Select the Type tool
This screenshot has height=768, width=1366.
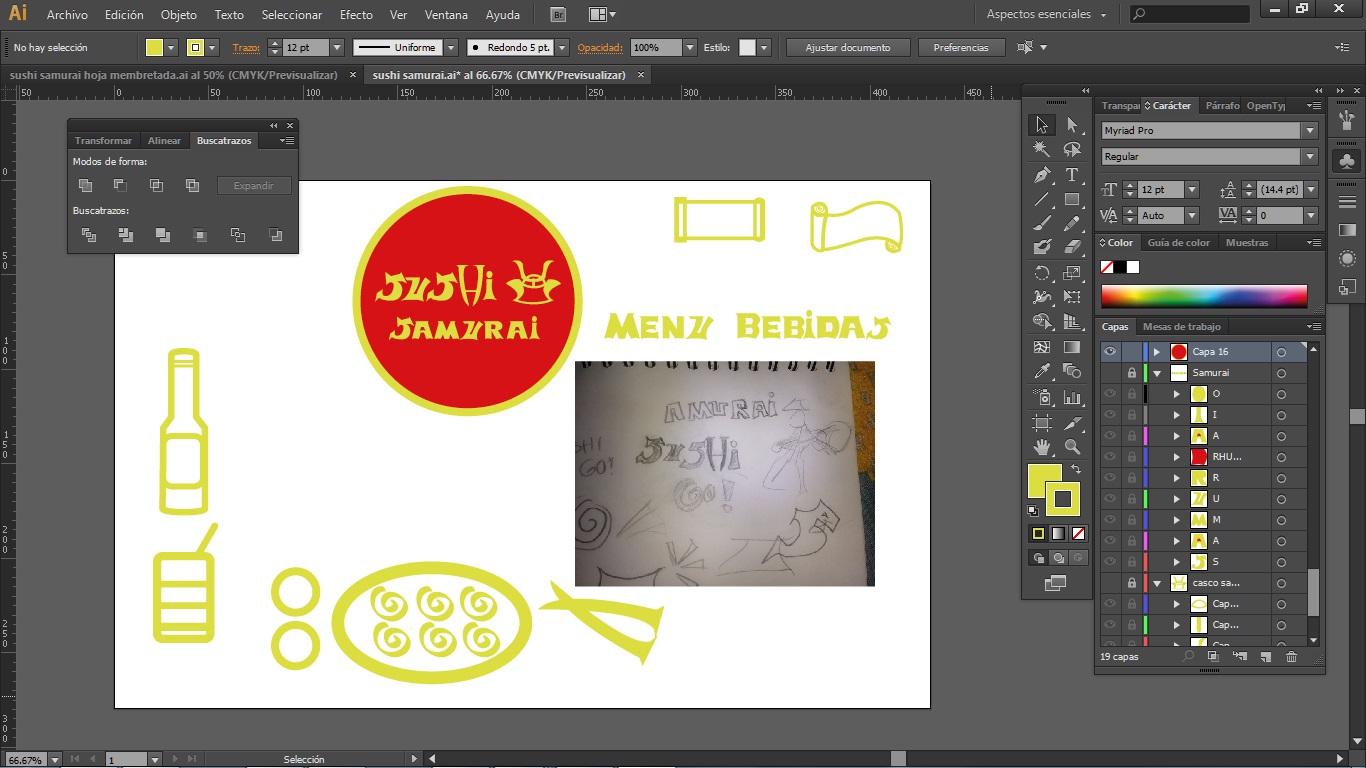pos(1072,174)
